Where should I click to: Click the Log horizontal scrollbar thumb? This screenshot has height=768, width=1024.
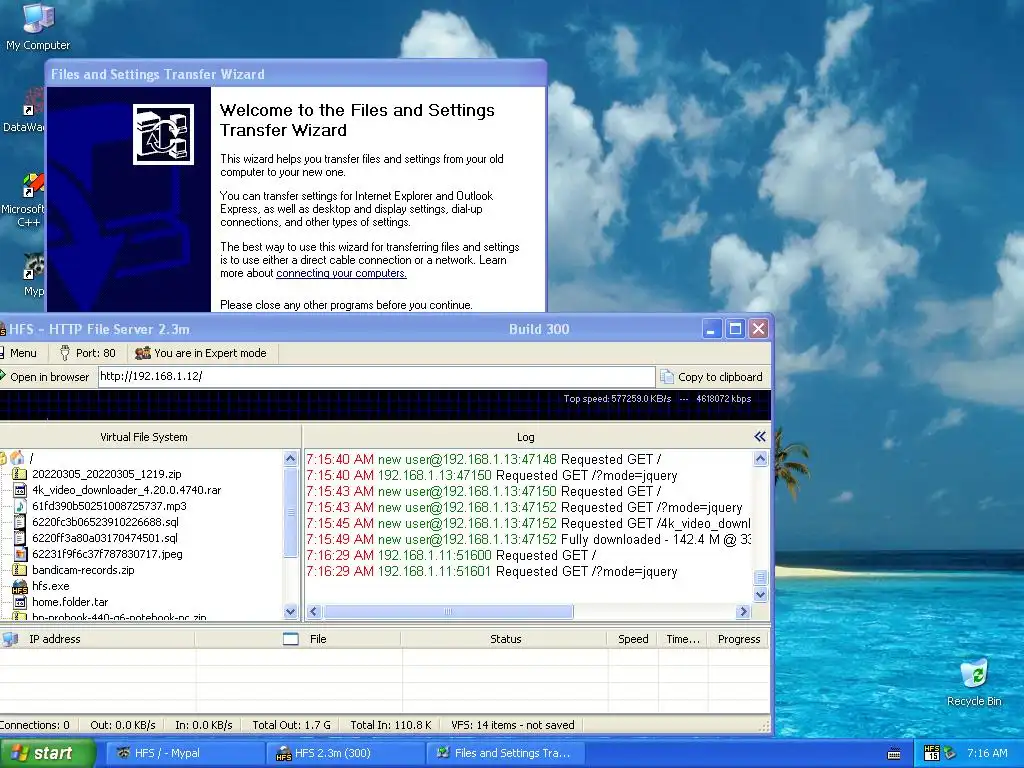coord(448,611)
